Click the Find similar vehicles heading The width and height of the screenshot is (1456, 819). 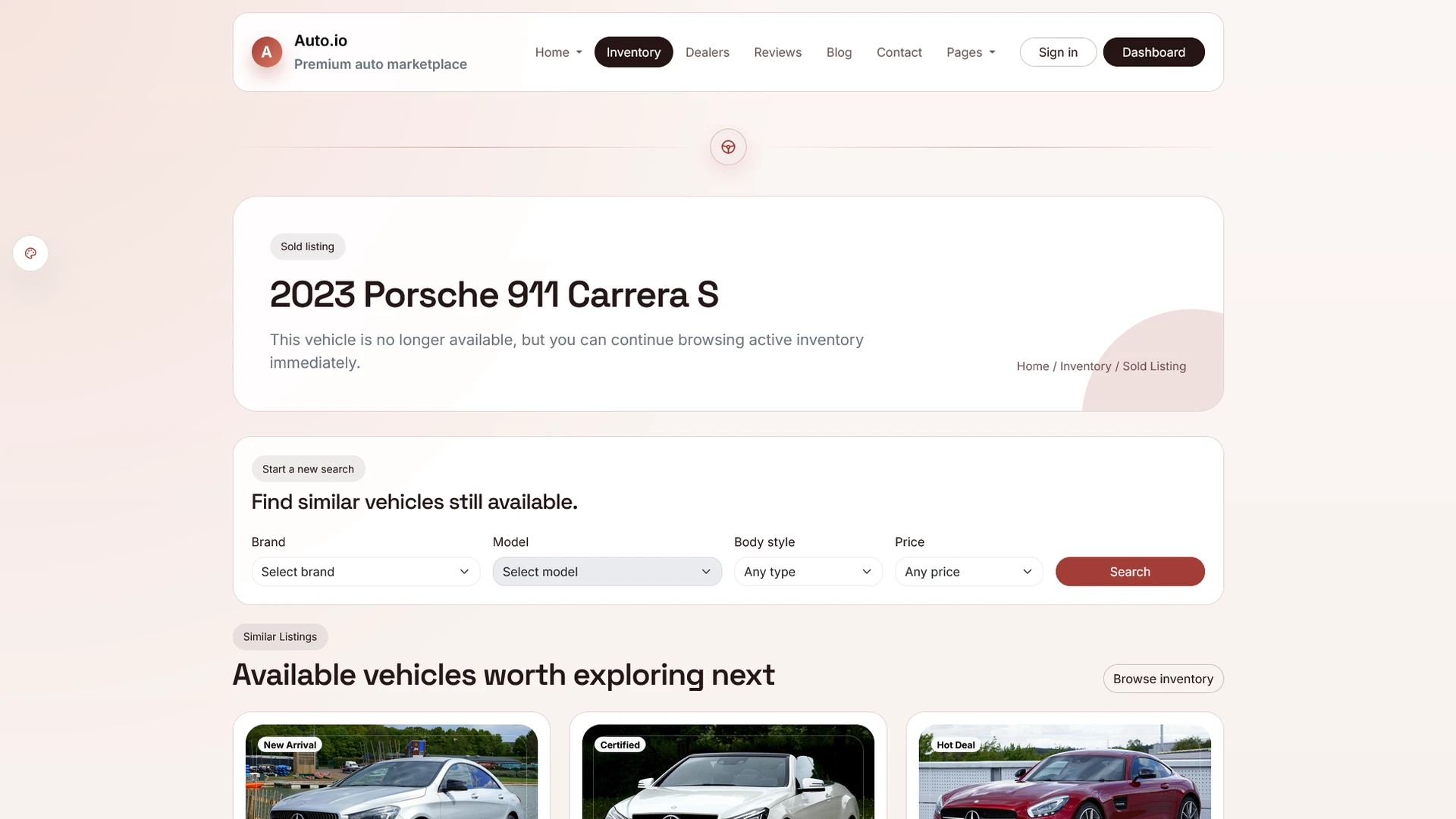point(414,502)
